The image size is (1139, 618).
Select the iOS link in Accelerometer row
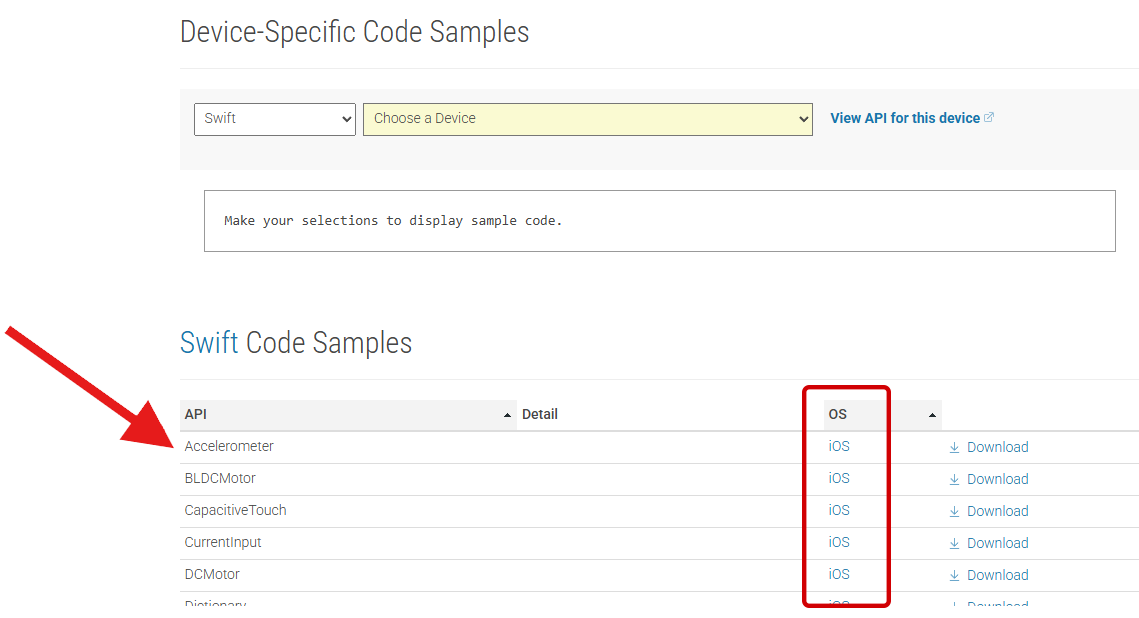tap(838, 446)
